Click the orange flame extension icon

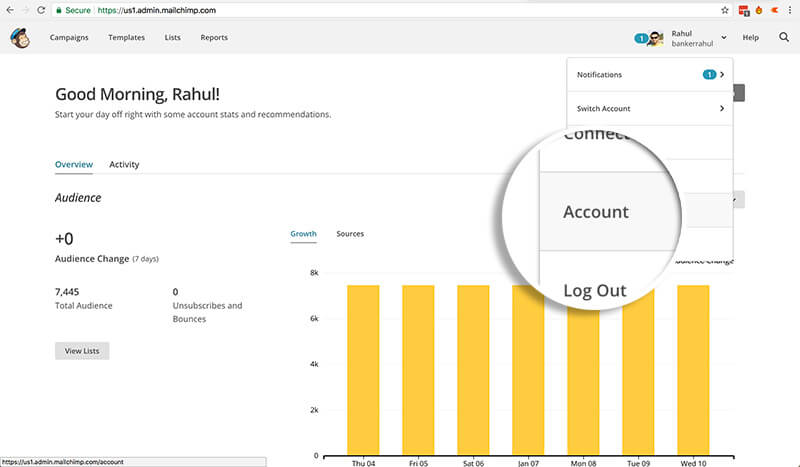pyautogui.click(x=759, y=10)
